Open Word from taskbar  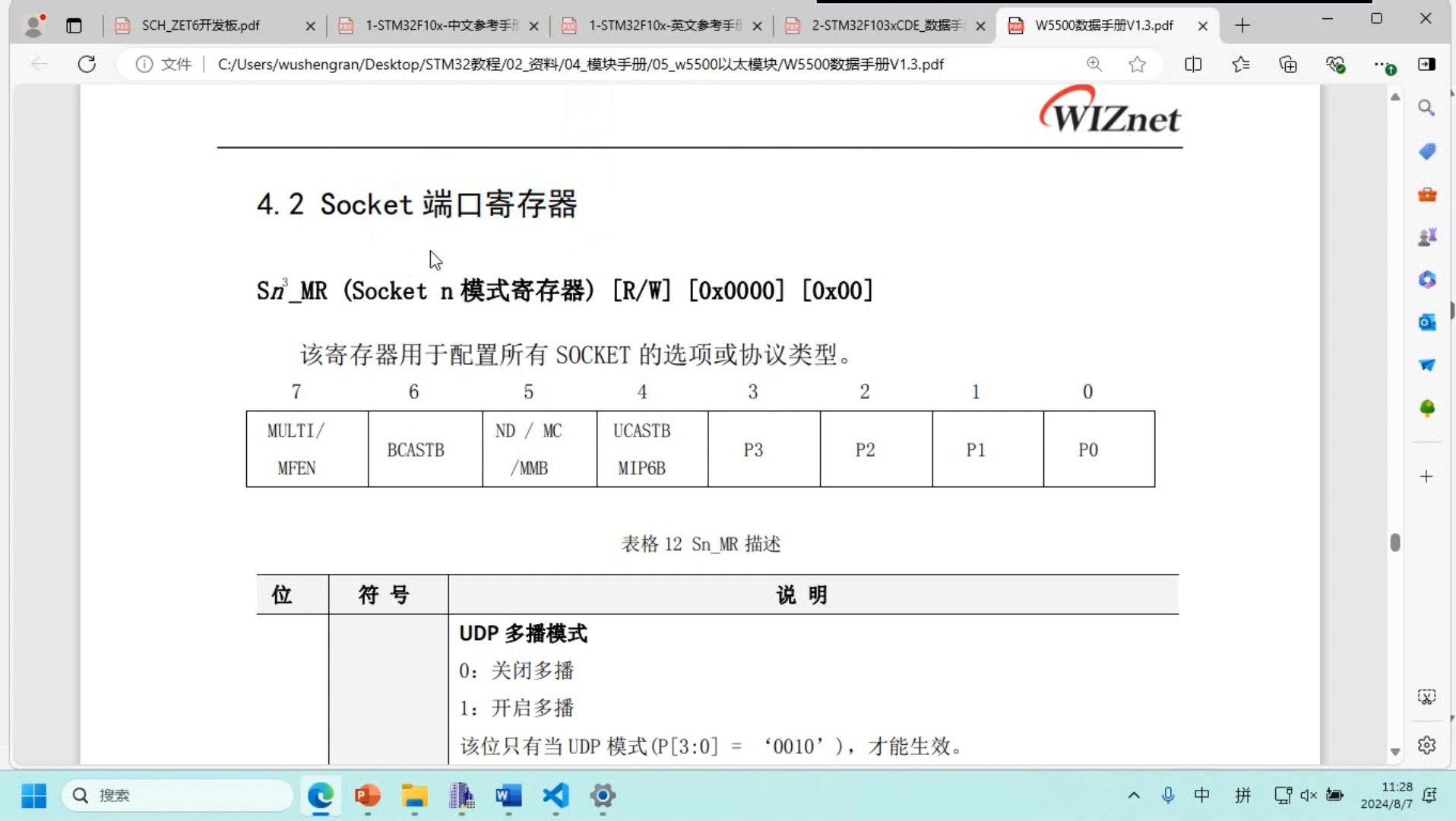tap(508, 795)
